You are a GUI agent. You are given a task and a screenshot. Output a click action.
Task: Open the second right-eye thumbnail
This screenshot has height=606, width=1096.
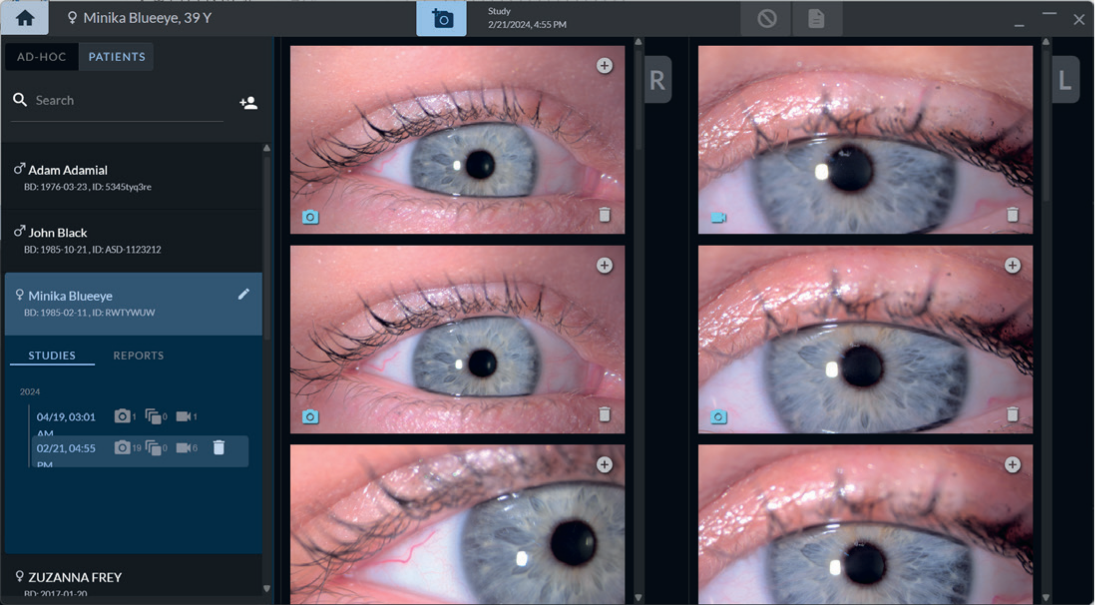coord(457,339)
